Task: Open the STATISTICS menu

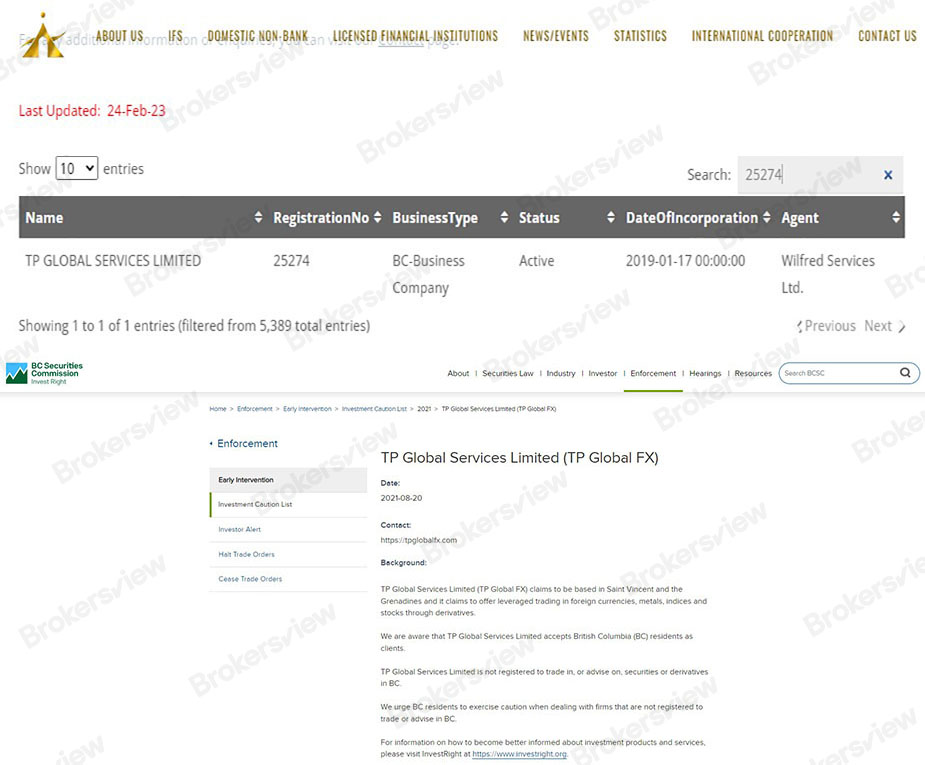Action: click(640, 36)
